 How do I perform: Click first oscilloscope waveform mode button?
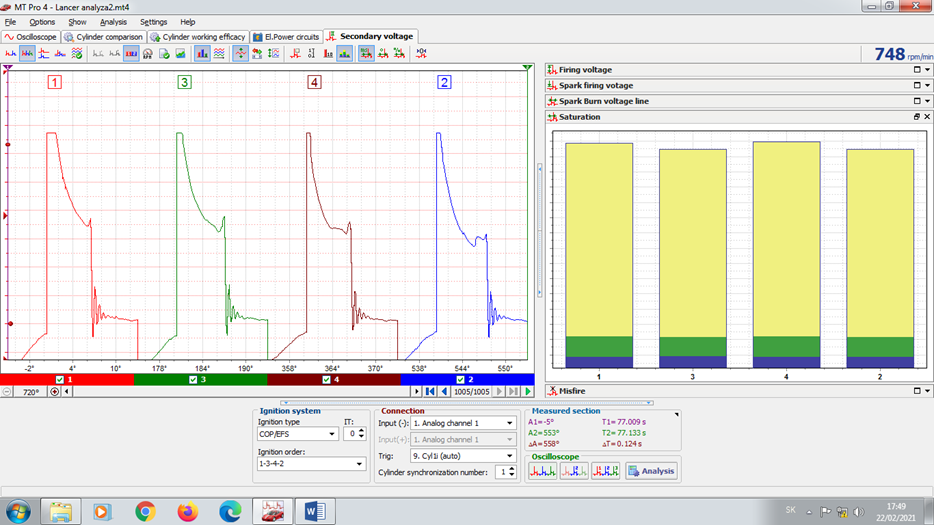click(x=542, y=471)
